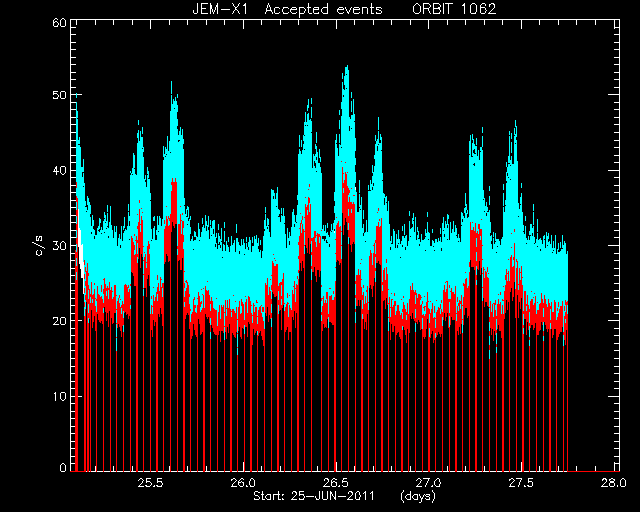
Task: Click the 27.5 label on x-axis
Action: point(521,483)
